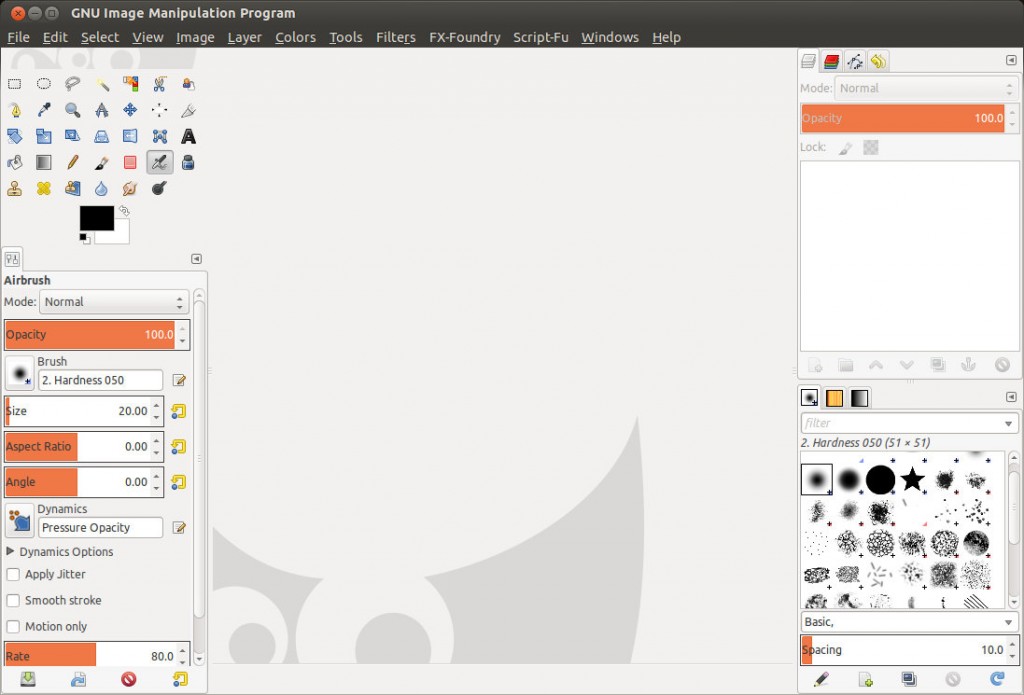Open the Colors menu
The height and width of the screenshot is (695, 1024).
point(295,37)
